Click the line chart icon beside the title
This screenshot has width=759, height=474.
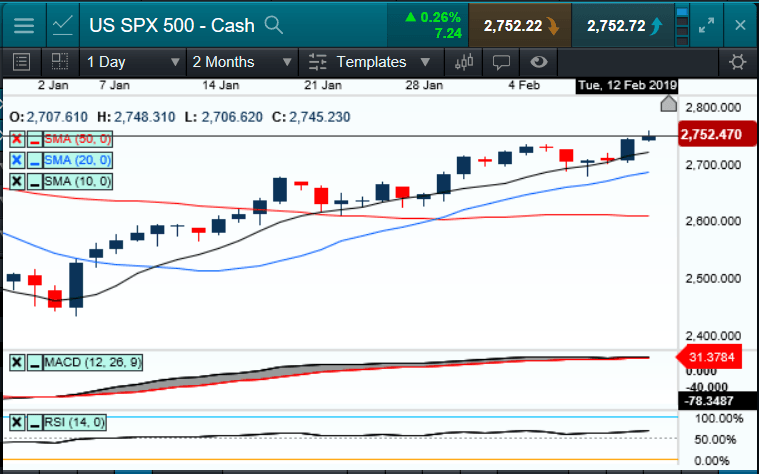point(63,25)
